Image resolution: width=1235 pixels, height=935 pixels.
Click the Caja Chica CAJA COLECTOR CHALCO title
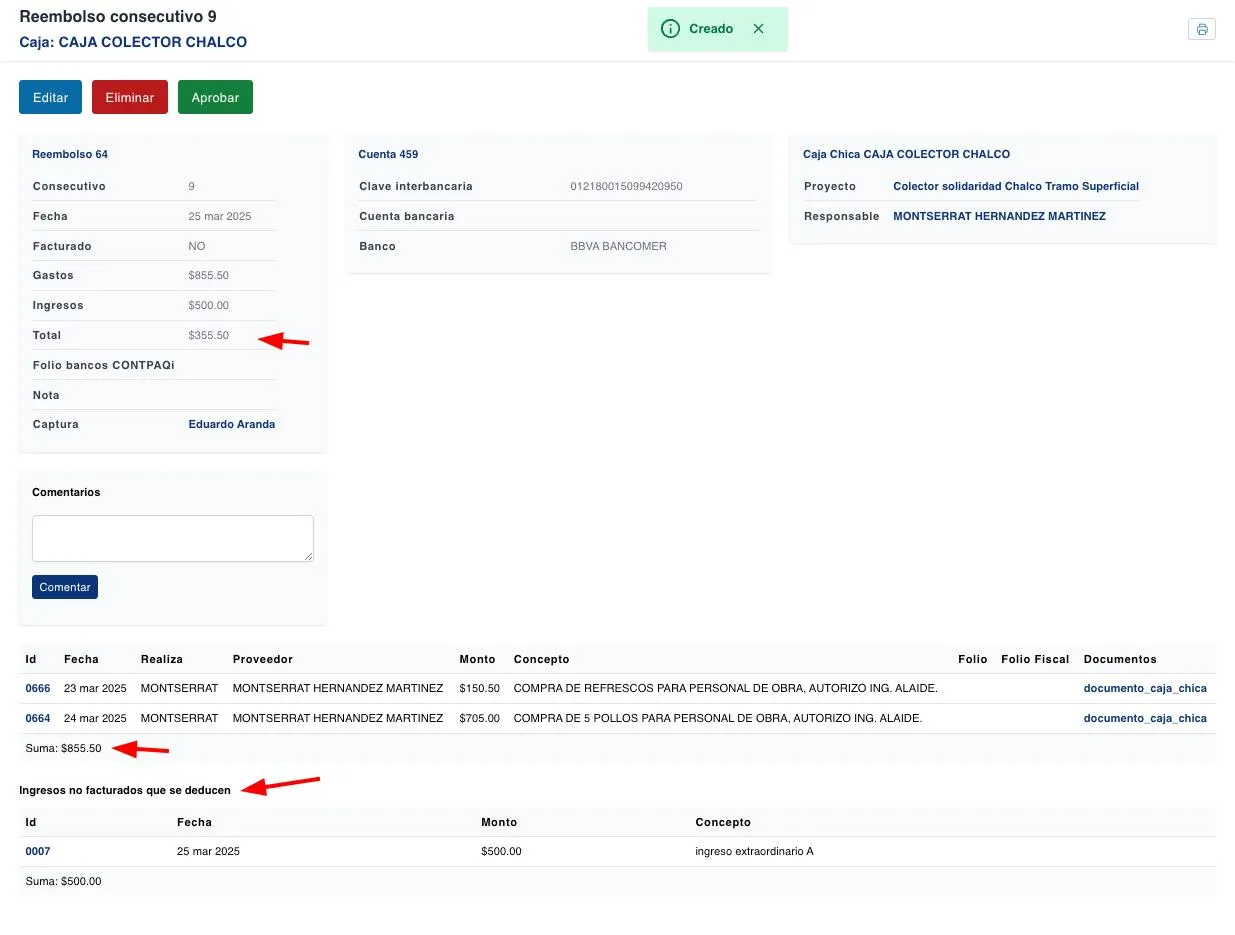click(906, 154)
